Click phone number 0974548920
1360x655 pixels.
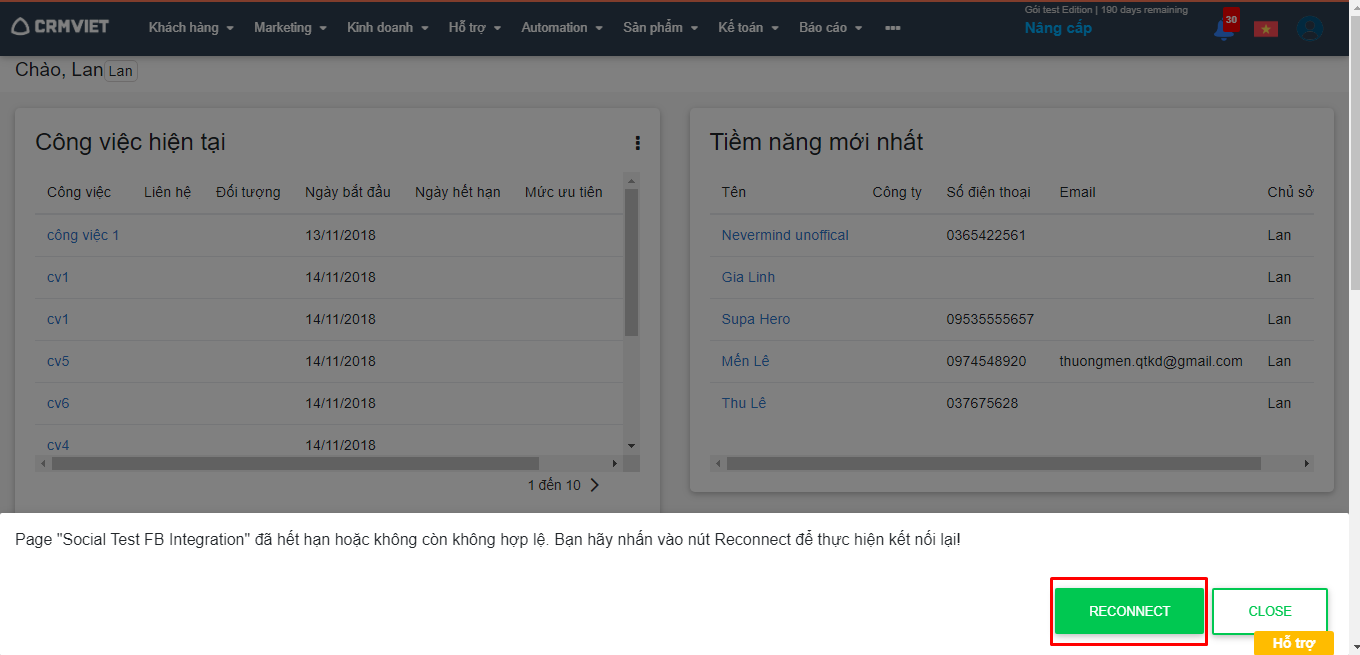tap(986, 361)
